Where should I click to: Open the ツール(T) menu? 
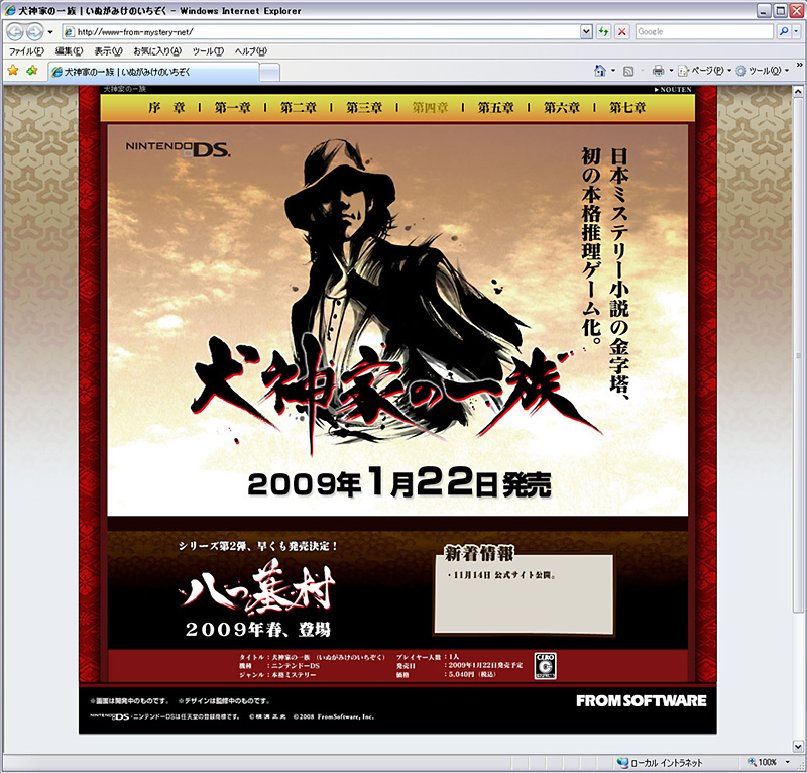click(x=208, y=51)
